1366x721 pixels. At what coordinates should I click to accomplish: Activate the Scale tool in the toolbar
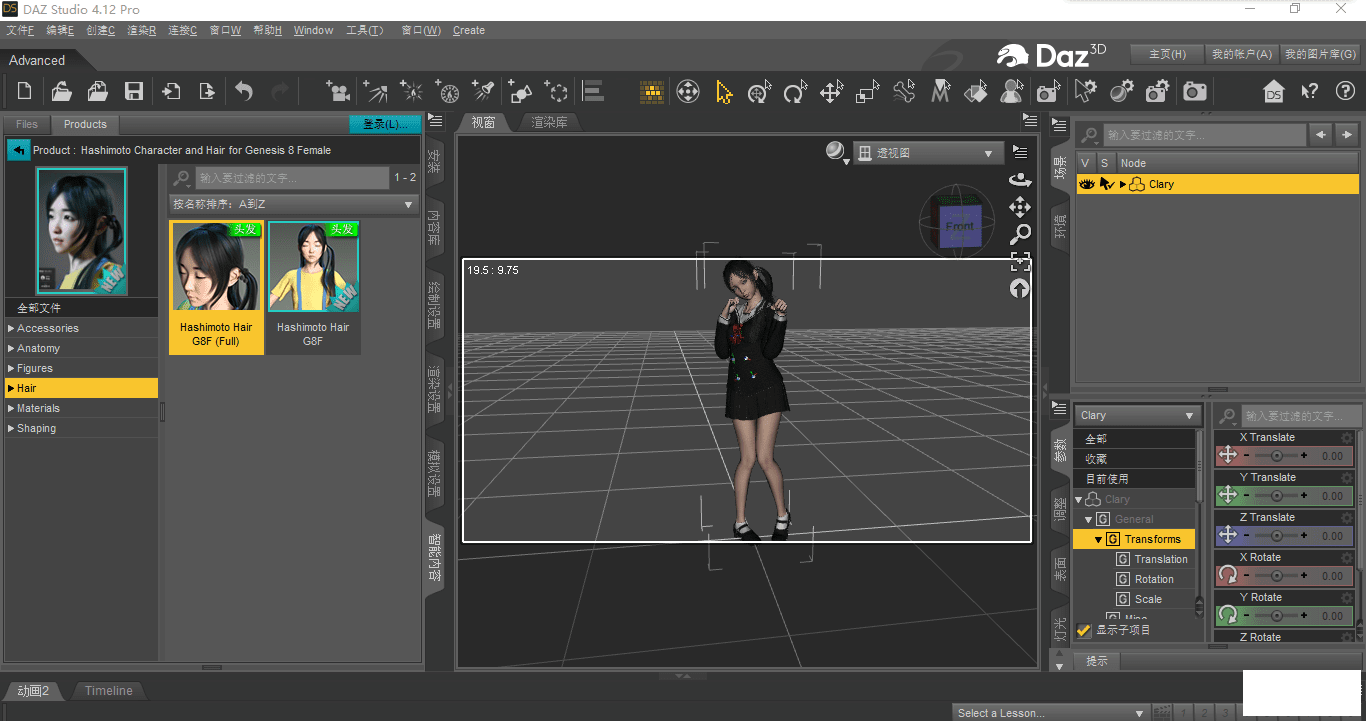[867, 93]
